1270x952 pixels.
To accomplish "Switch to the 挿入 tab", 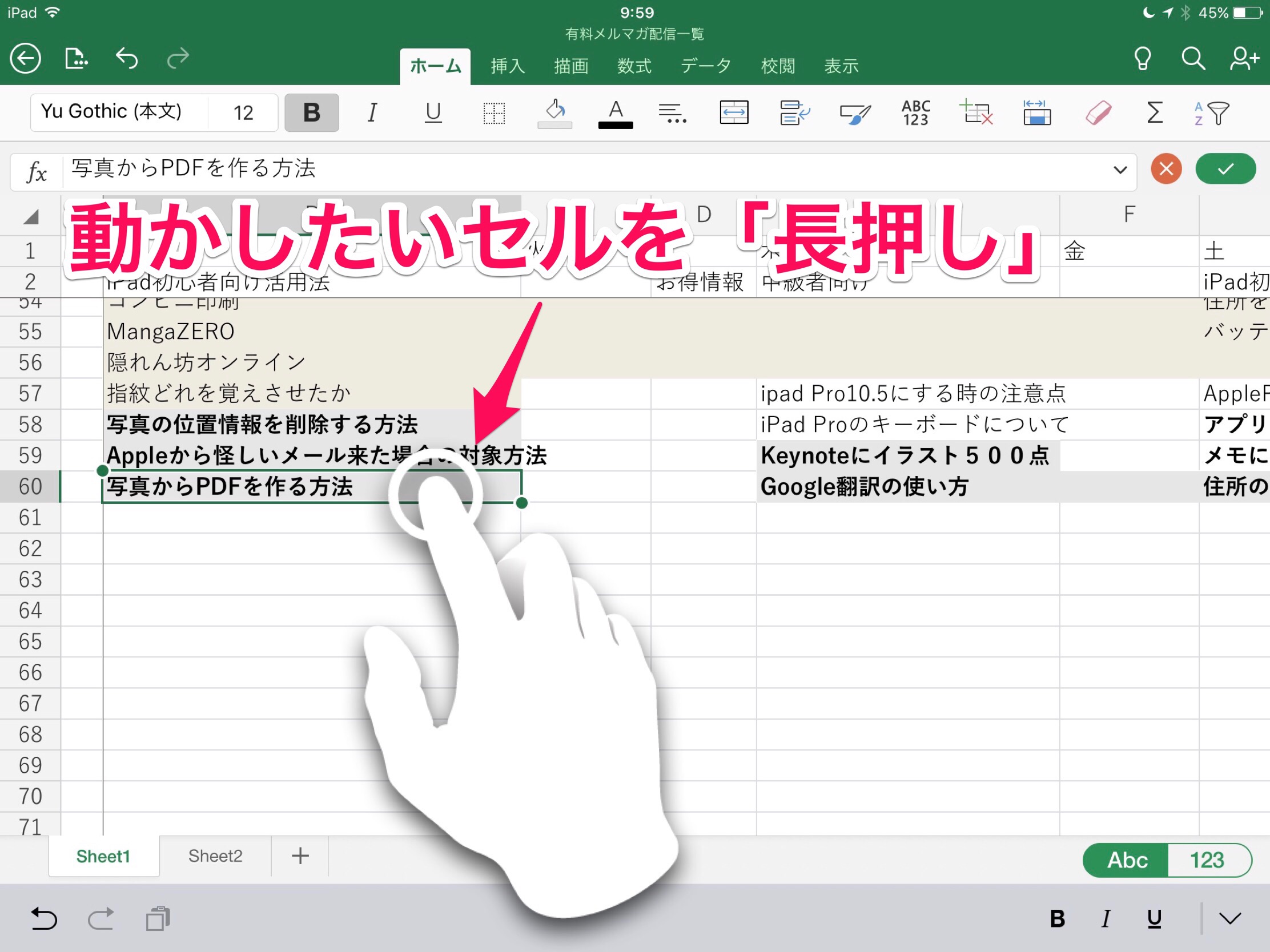I will 508,66.
